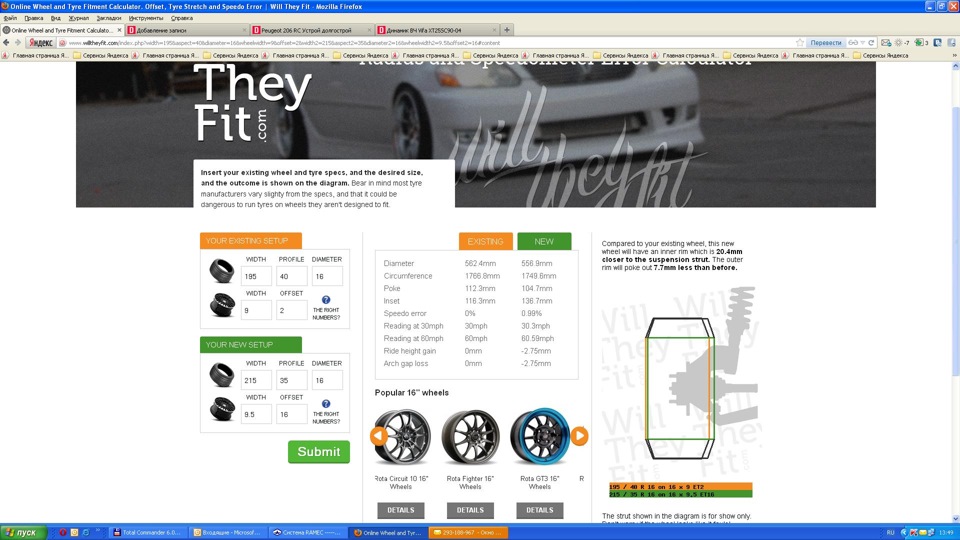
Task: Open the Закладки menu
Action: pos(109,18)
